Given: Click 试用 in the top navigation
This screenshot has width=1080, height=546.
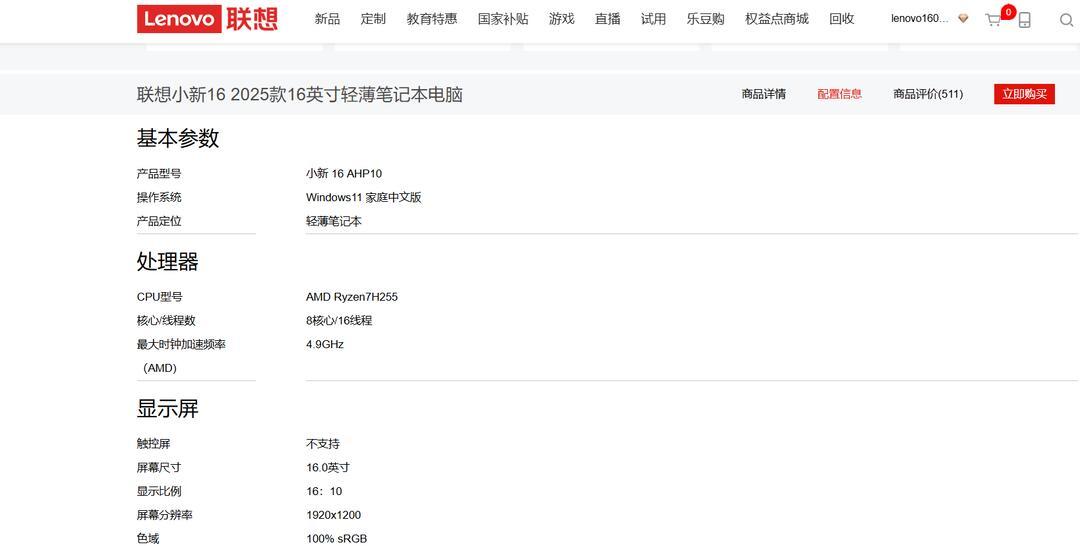Looking at the screenshot, I should 653,19.
